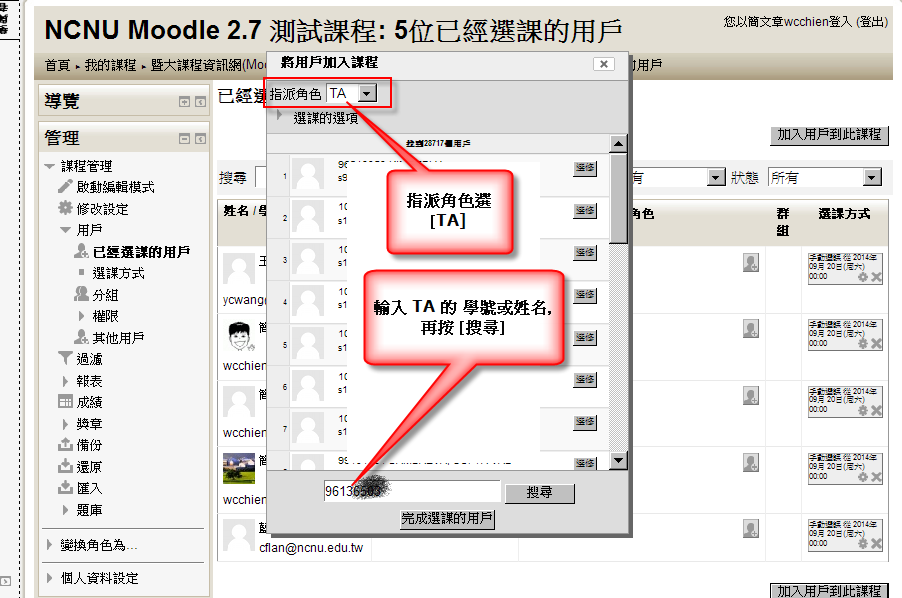Hide the 導覽 block with its collapse icon
The height and width of the screenshot is (598, 902).
(x=184, y=102)
